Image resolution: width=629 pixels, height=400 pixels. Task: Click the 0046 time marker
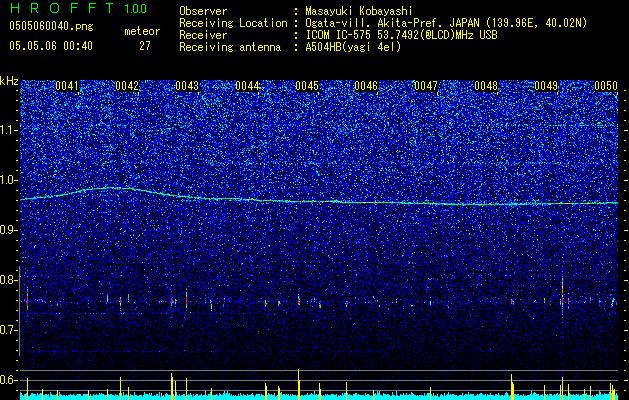coord(366,86)
